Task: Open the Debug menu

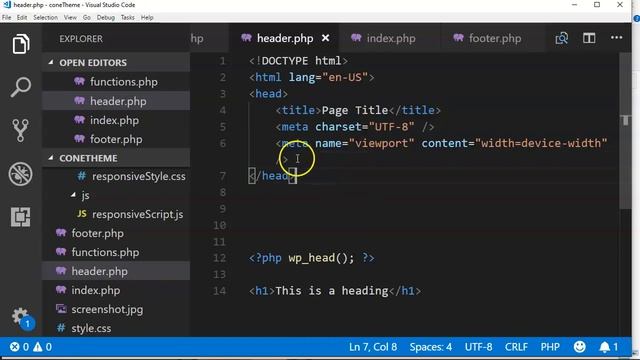Action: [106, 18]
